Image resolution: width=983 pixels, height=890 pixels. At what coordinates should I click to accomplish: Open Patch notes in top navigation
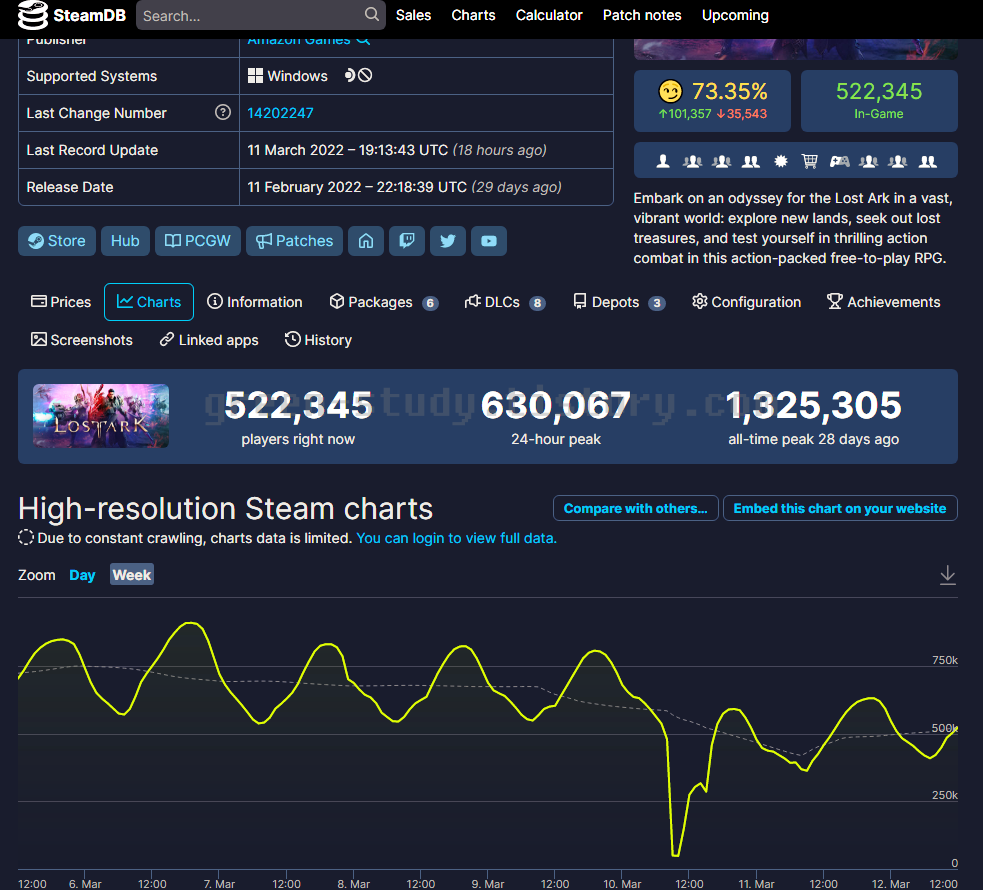click(642, 15)
